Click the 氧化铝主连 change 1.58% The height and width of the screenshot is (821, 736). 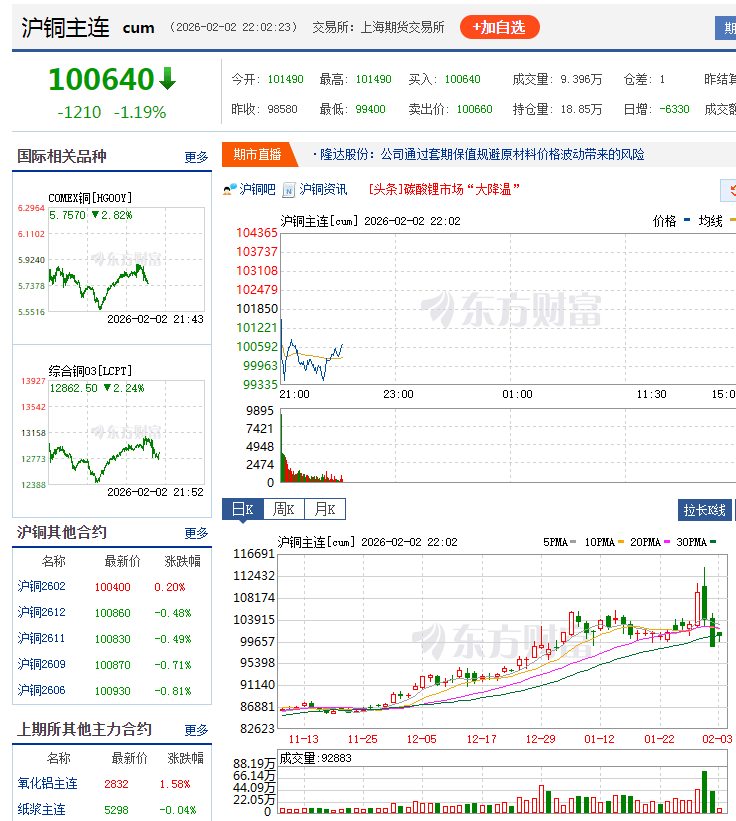coord(175,784)
